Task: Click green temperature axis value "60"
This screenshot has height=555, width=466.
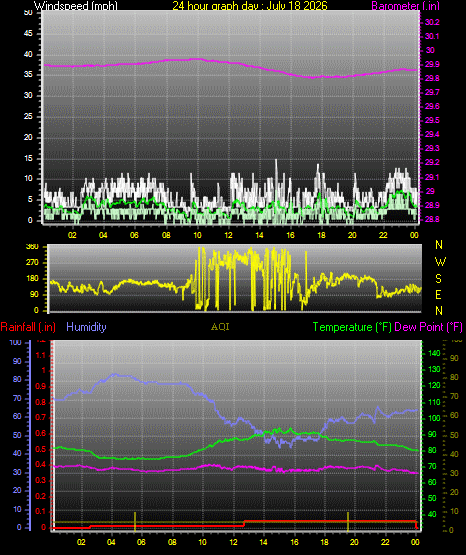Action: click(432, 482)
